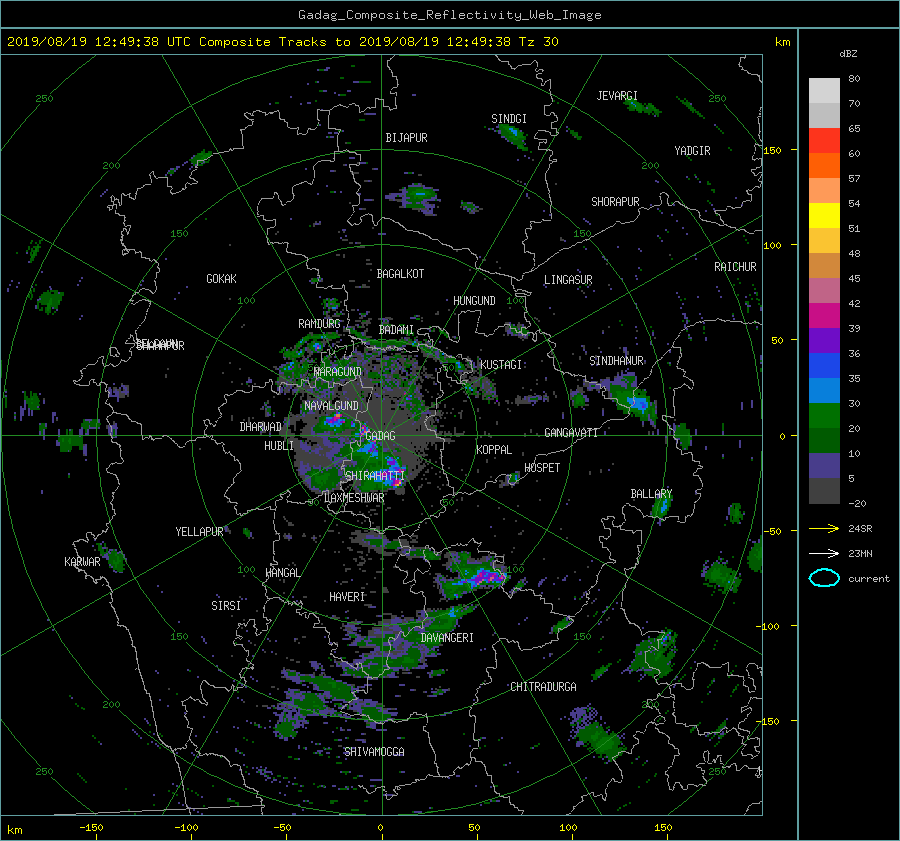This screenshot has height=841, width=900.
Task: Select the YELLAPUR label
Action: click(x=199, y=532)
